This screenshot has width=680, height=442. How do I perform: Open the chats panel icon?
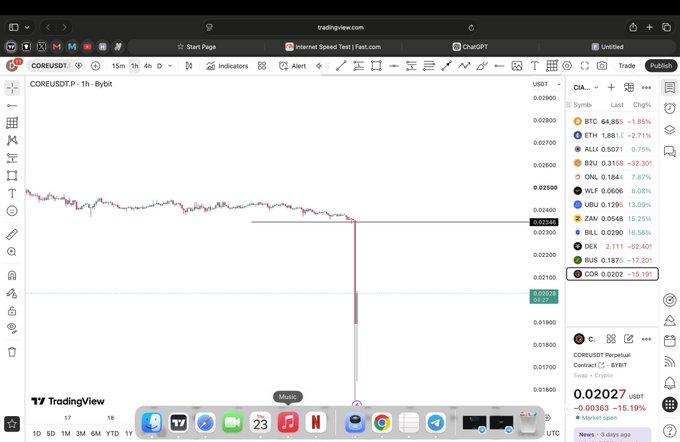click(x=670, y=151)
